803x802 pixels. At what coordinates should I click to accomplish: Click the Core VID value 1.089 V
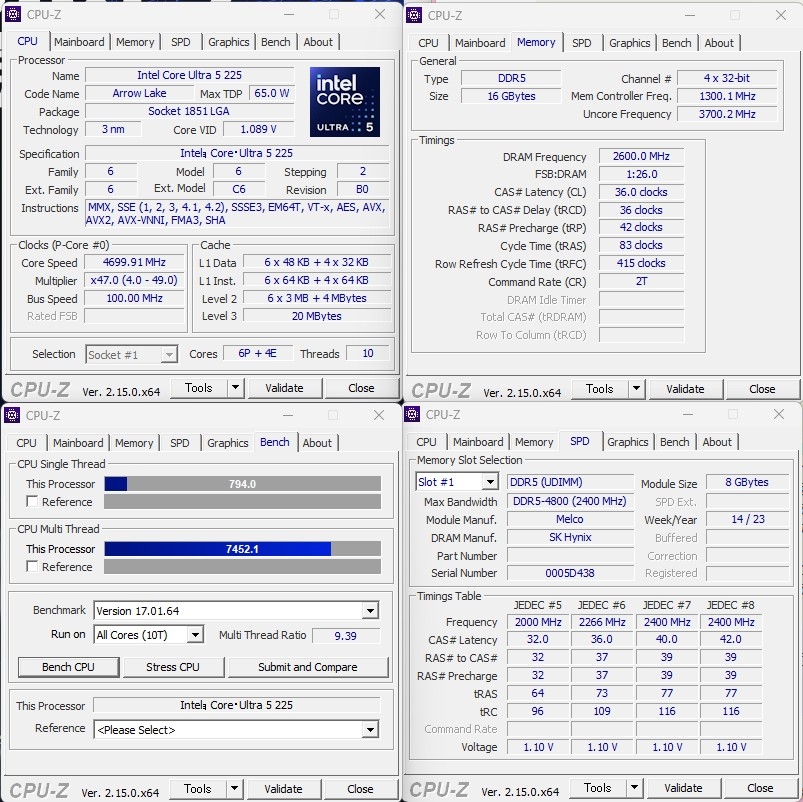click(x=259, y=130)
